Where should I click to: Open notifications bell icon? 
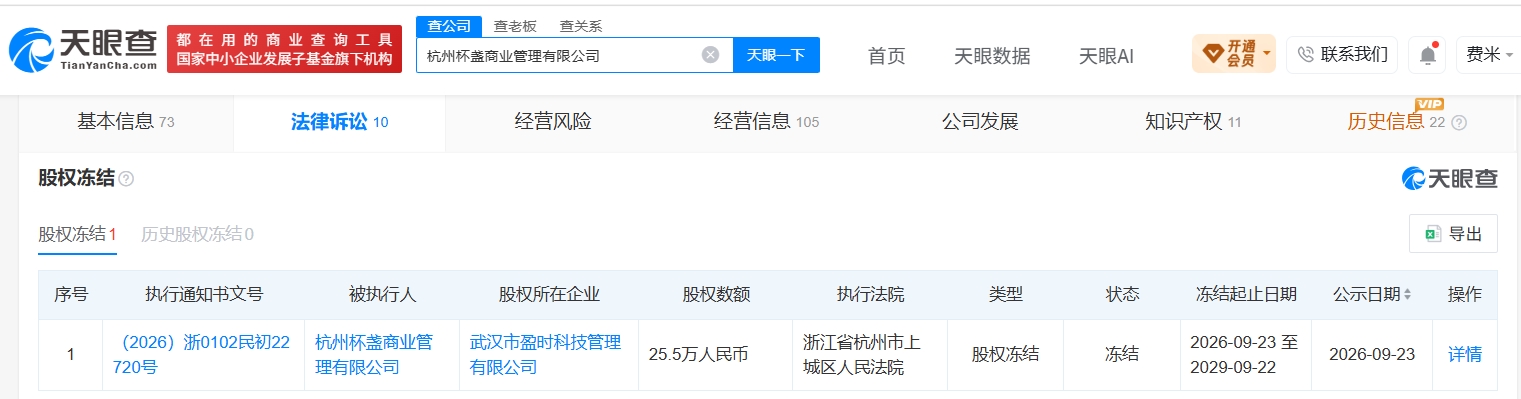(x=1428, y=55)
